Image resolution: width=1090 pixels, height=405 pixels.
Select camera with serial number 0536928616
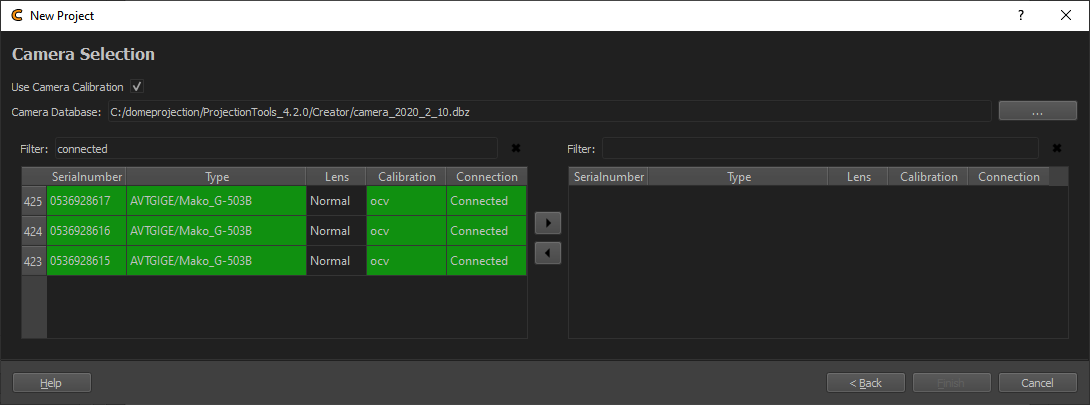[x=86, y=231]
